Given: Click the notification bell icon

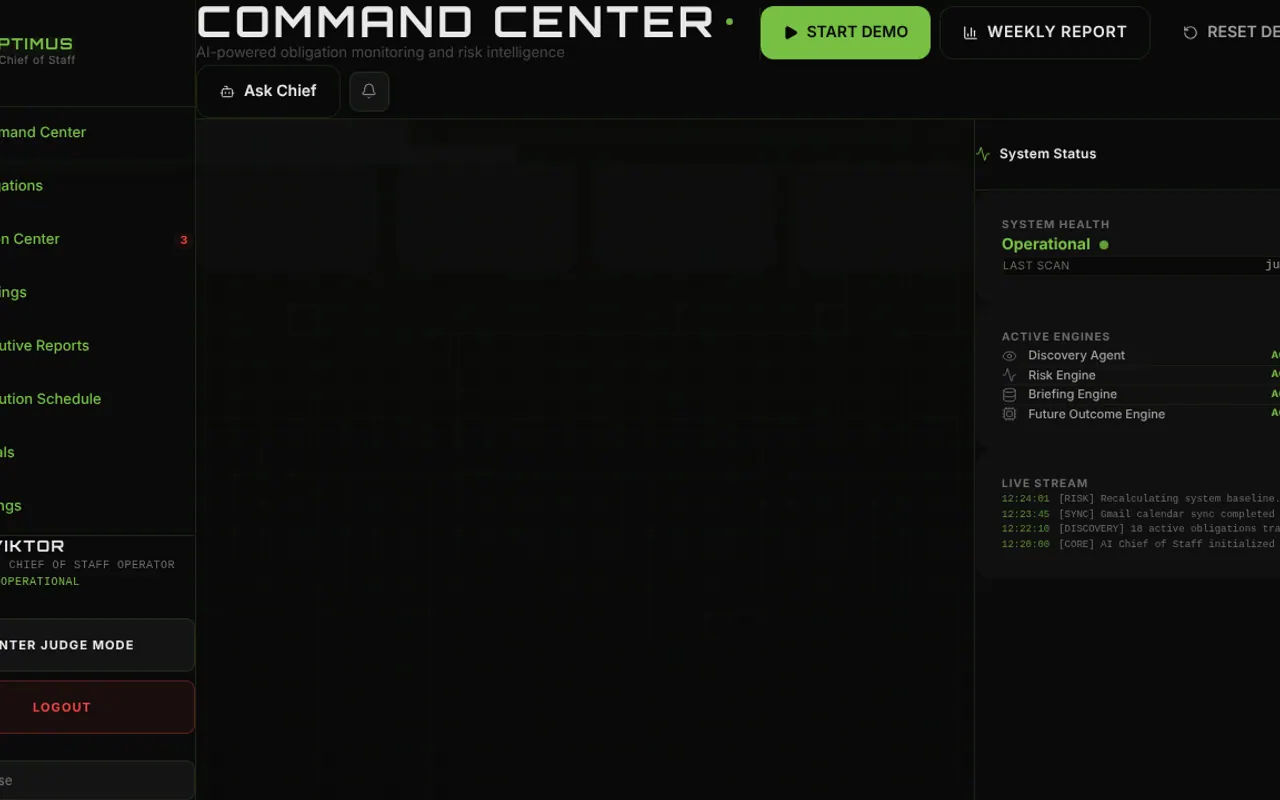Looking at the screenshot, I should click(x=369, y=91).
